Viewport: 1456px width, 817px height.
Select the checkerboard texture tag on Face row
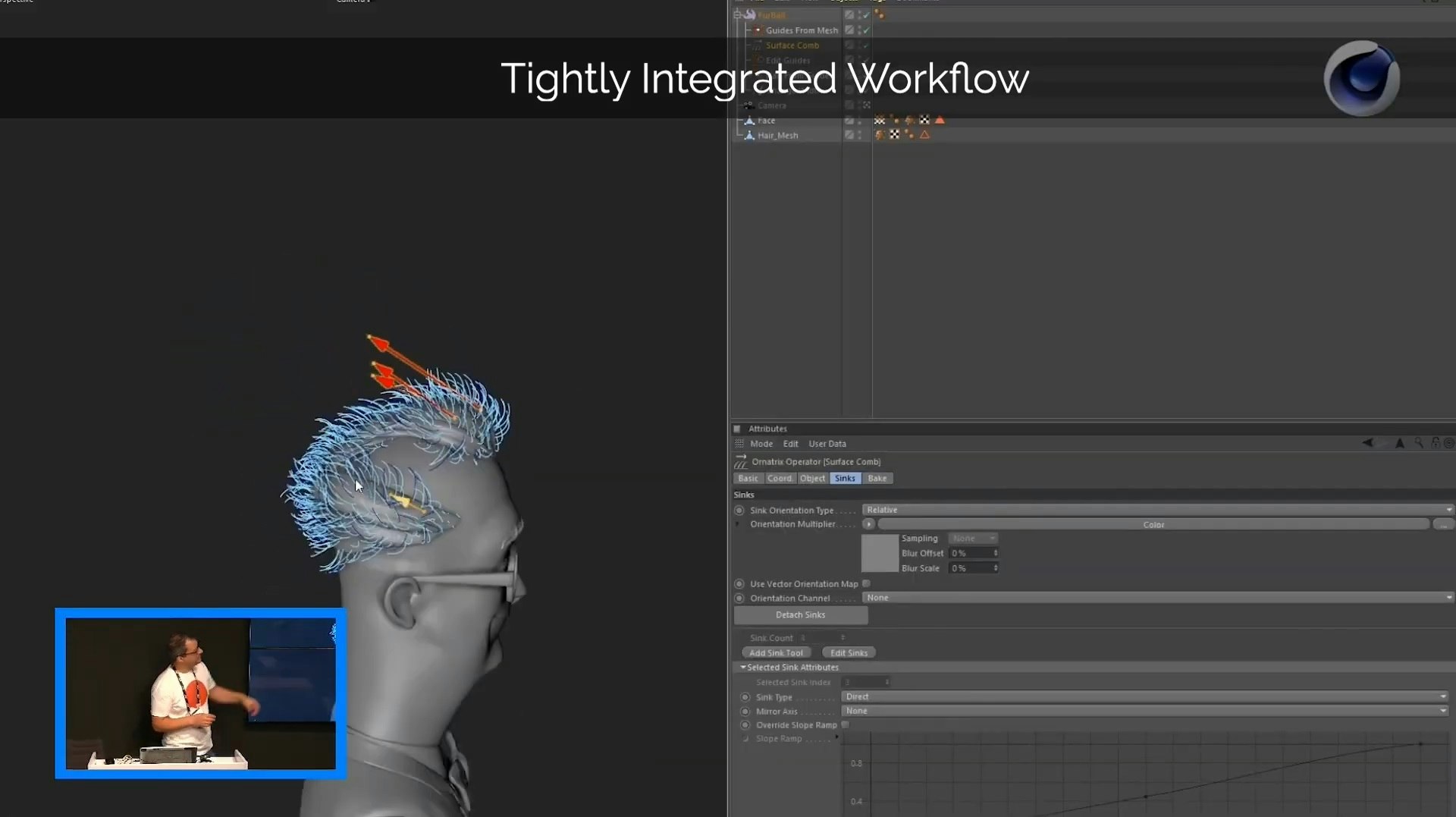(924, 120)
